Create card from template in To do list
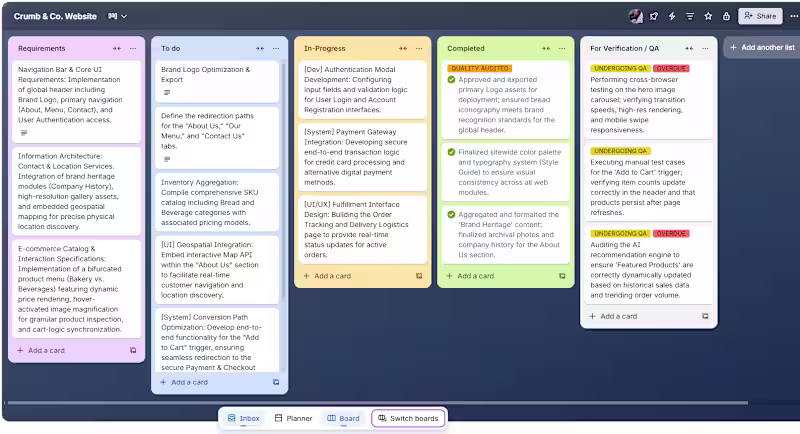Image resolution: width=800 pixels, height=434 pixels. pyautogui.click(x=276, y=382)
